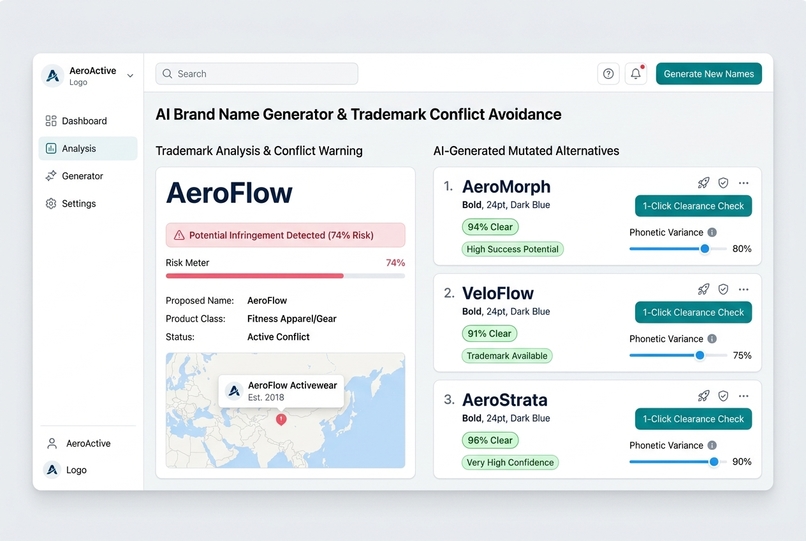Click the Generate New Names button
Image resolution: width=806 pixels, height=541 pixels.
click(709, 74)
